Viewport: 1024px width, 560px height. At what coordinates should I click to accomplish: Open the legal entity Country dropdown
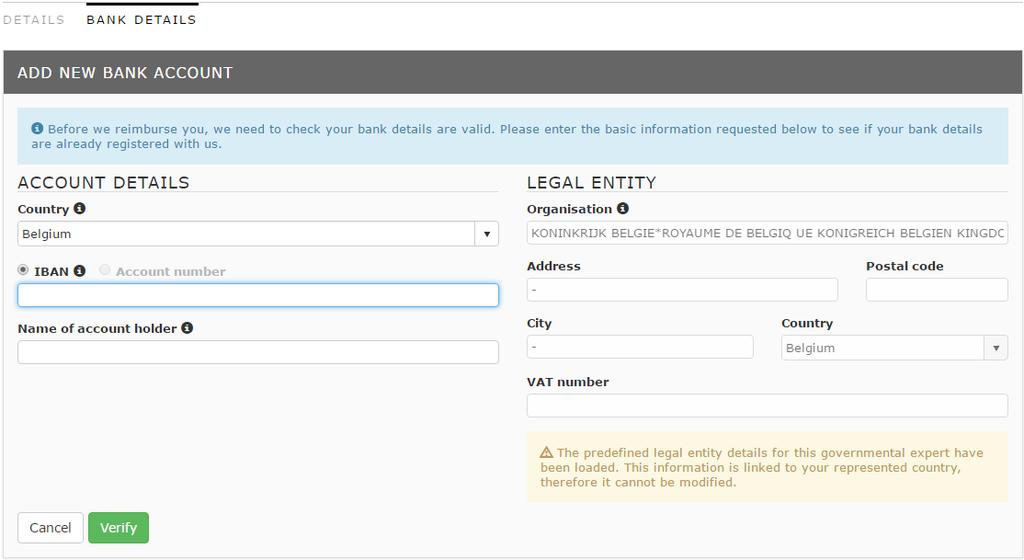[894, 348]
